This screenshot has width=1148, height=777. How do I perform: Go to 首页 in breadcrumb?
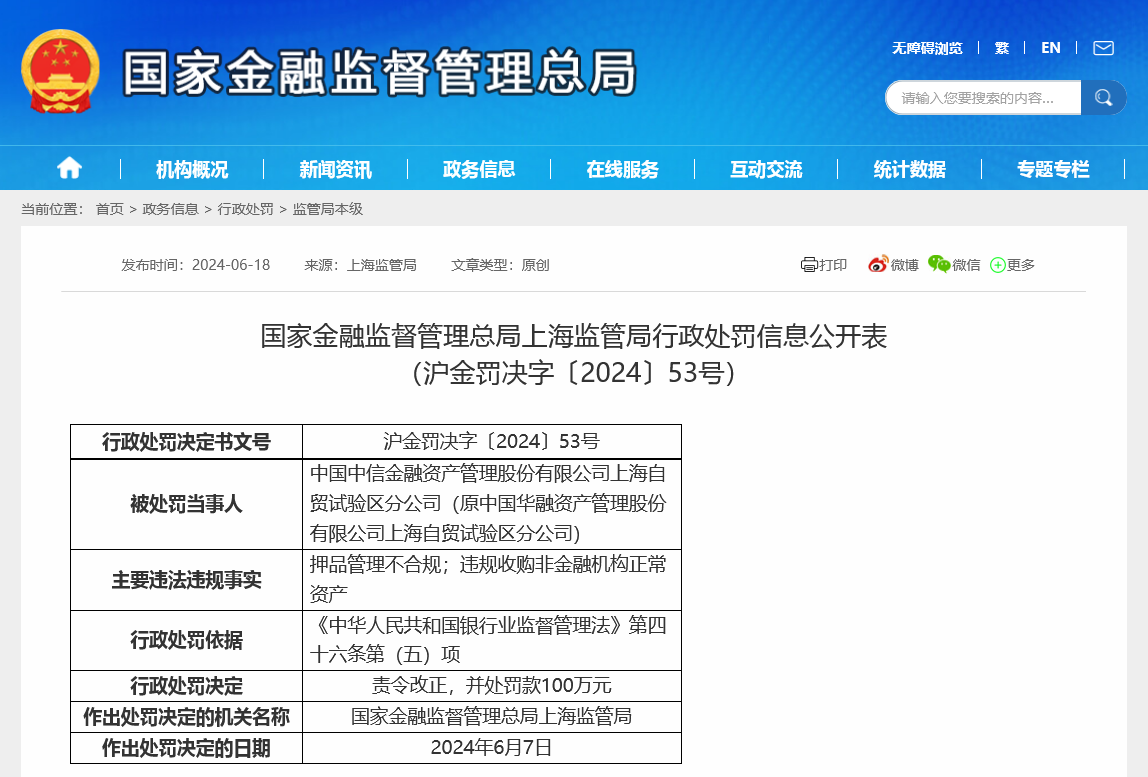110,209
